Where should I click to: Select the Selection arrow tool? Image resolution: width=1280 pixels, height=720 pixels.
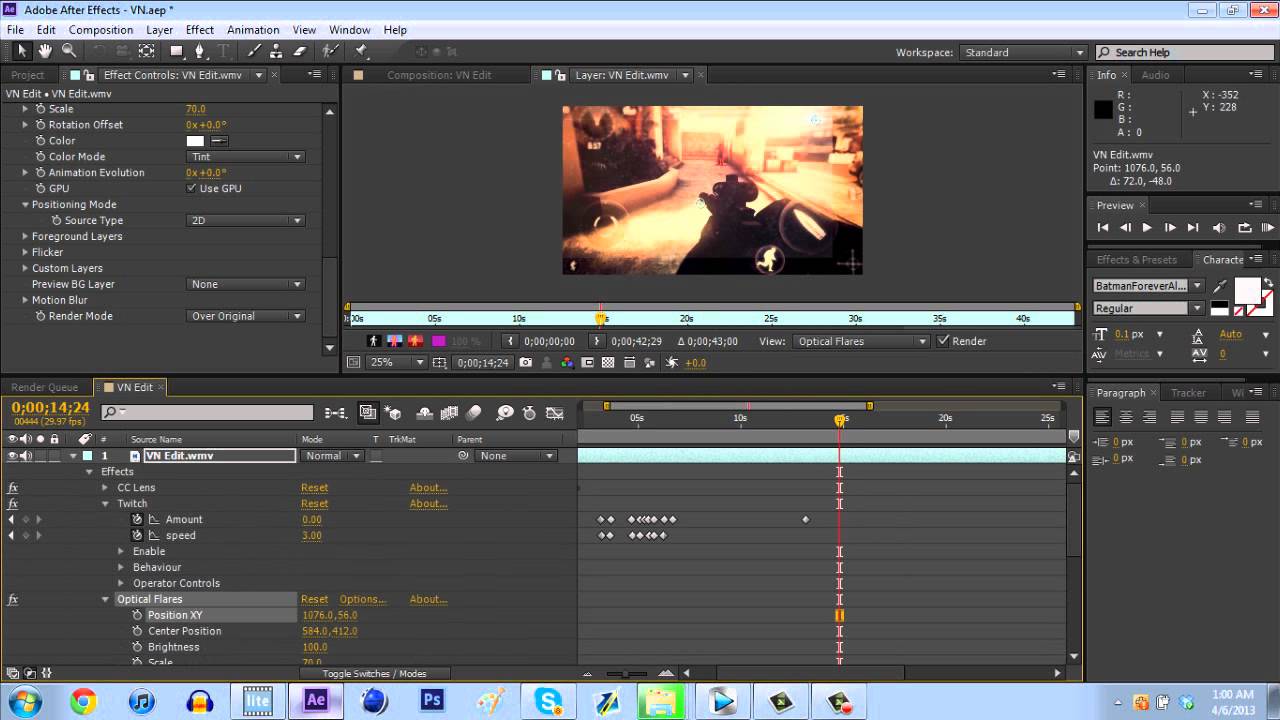[22, 51]
